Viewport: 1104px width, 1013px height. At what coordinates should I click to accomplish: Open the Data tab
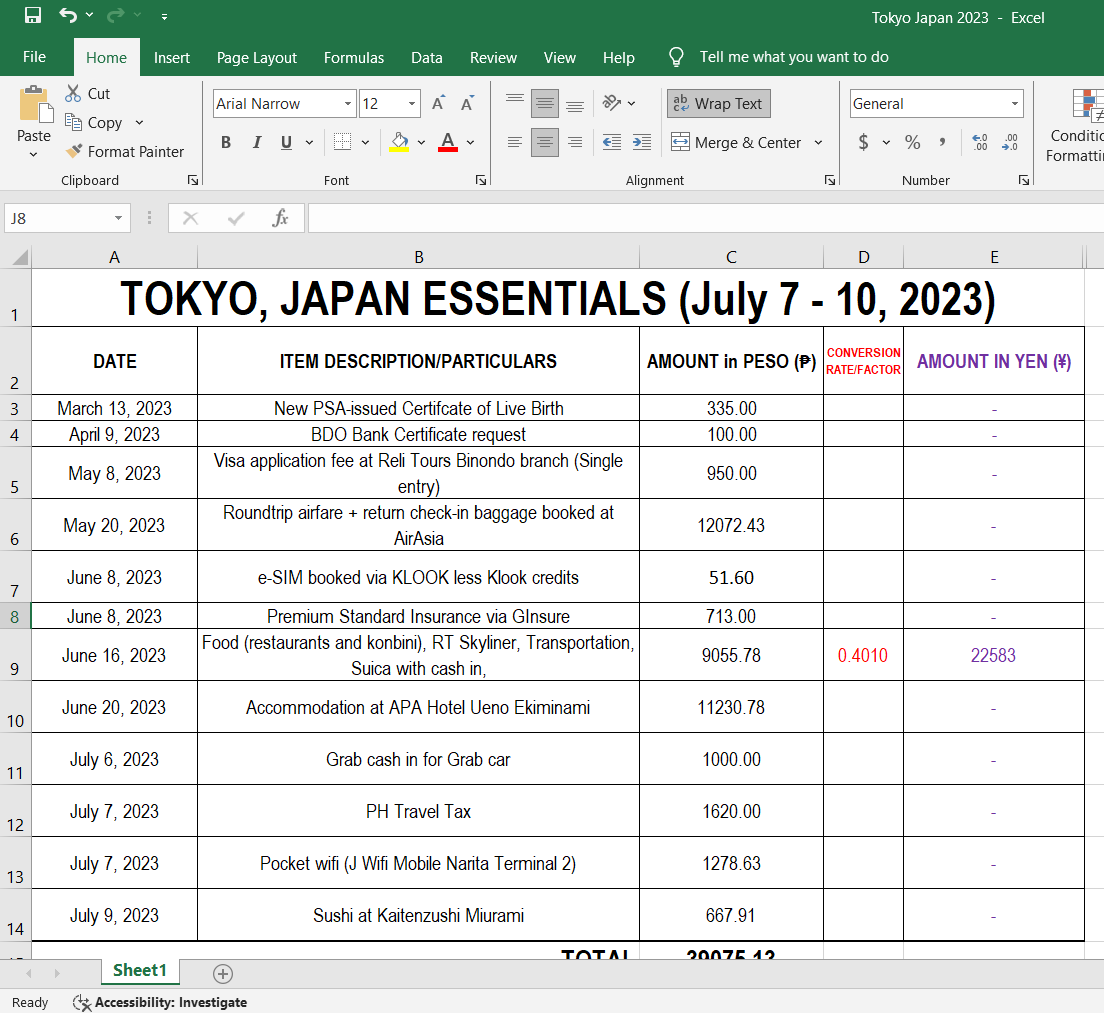click(x=427, y=58)
